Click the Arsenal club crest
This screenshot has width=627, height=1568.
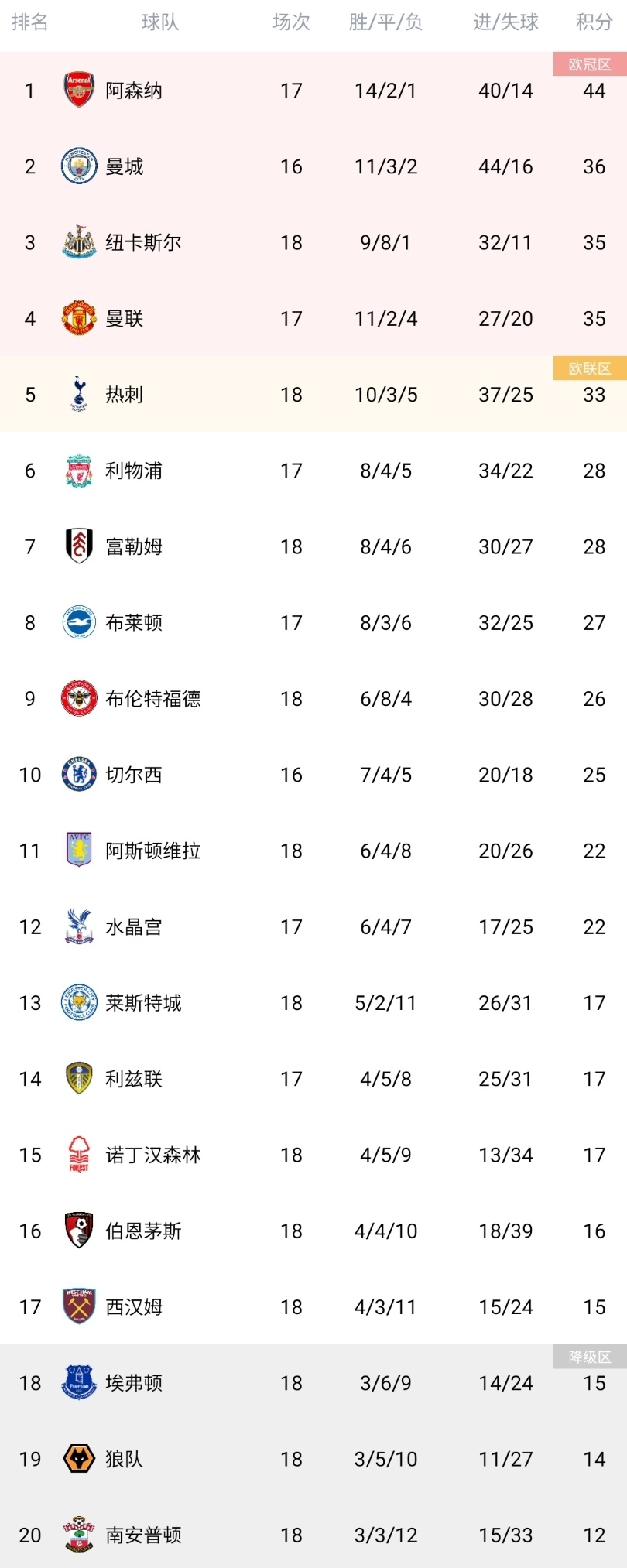tap(79, 91)
